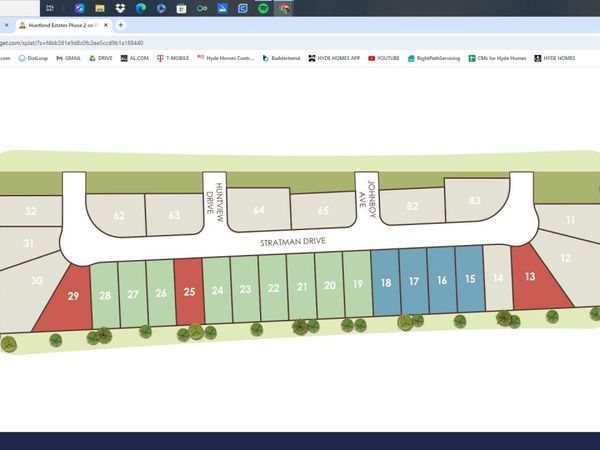Viewport: 600px width, 450px height.
Task: Open the YOUTUBE bookmark
Action: coord(385,58)
